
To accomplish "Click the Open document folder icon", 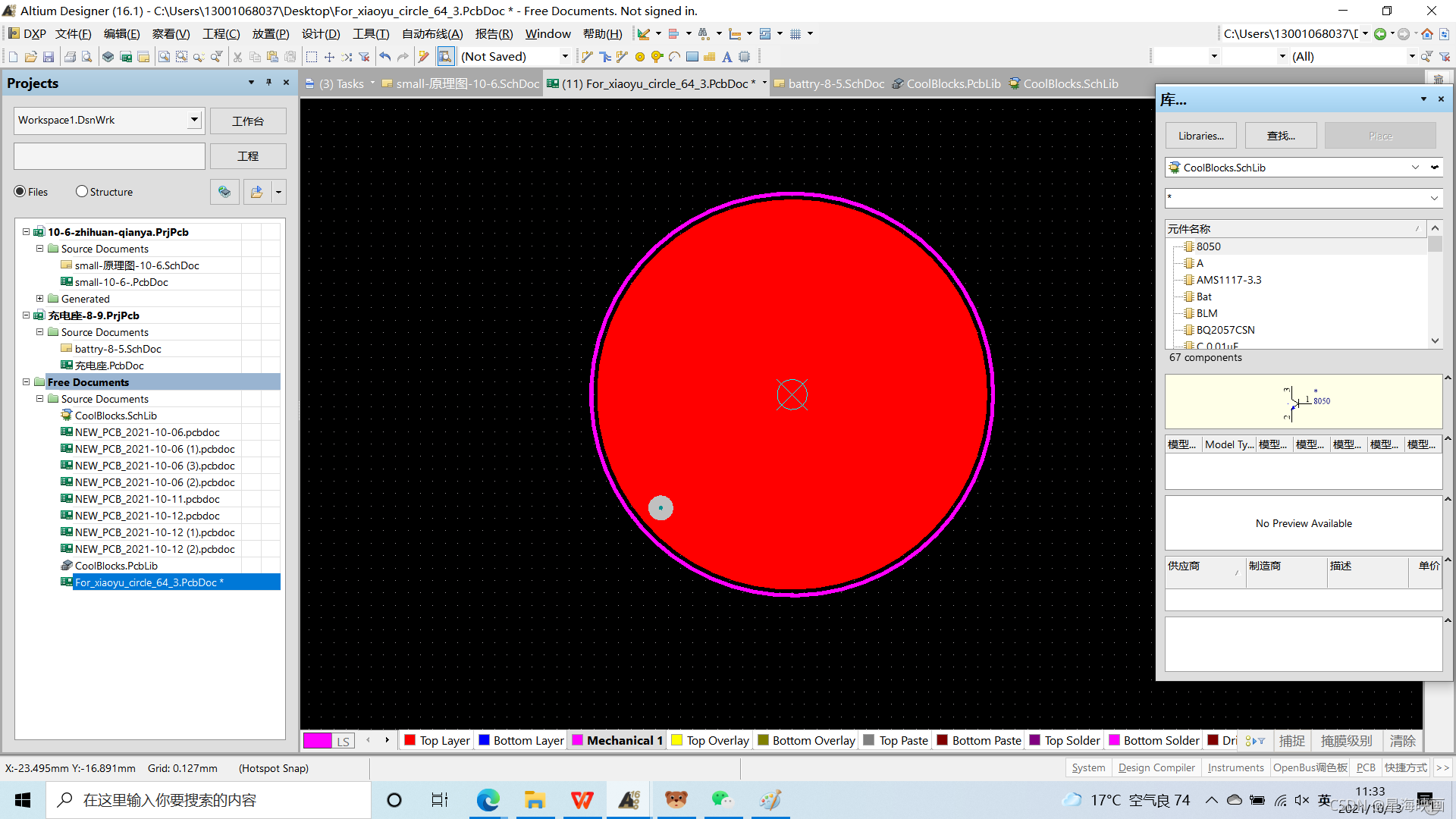I will point(31,57).
